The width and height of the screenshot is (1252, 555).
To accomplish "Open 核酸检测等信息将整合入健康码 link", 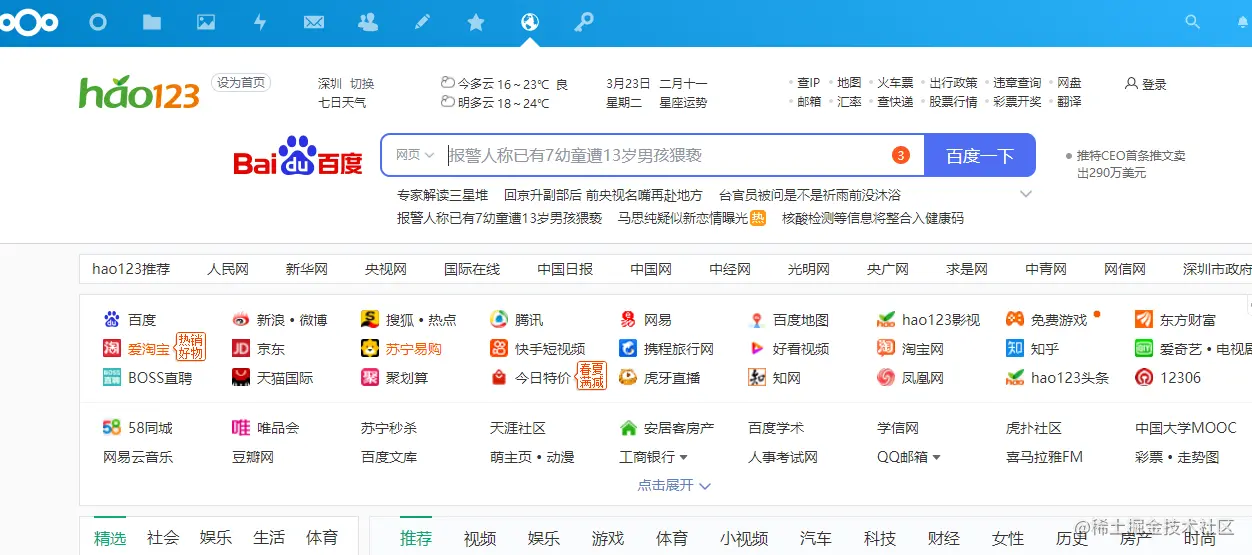I will tap(873, 218).
